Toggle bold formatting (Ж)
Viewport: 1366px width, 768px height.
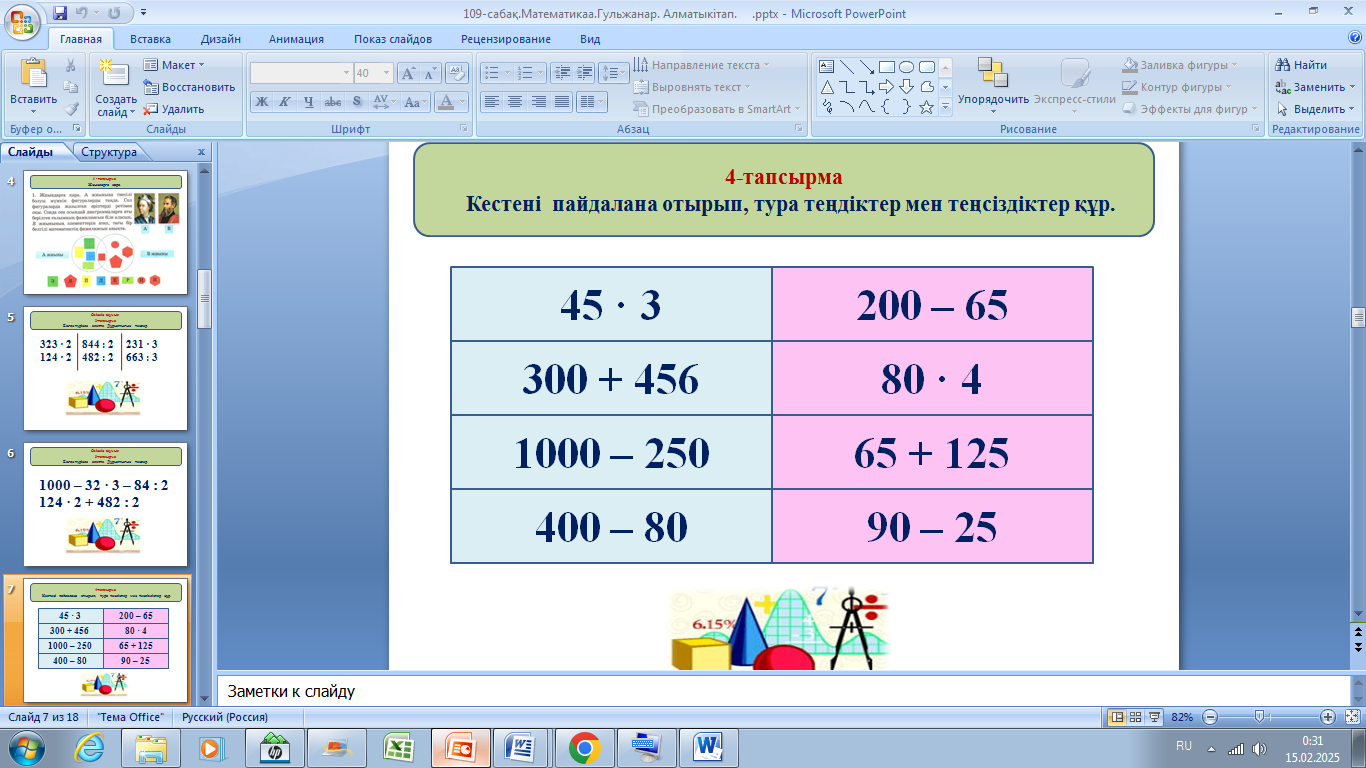click(261, 102)
